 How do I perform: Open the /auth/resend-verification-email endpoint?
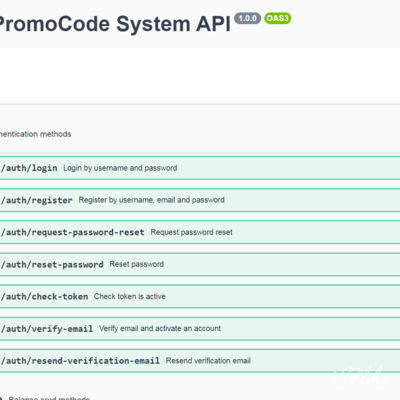(200, 361)
